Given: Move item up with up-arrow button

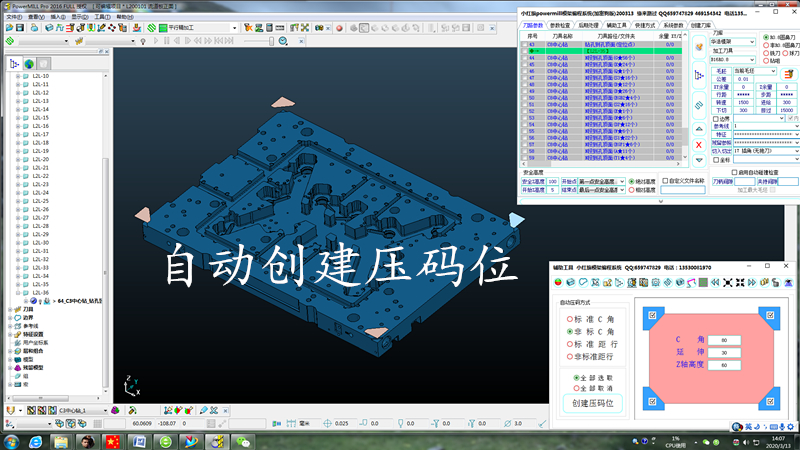Looking at the screenshot, I should click(x=699, y=129).
